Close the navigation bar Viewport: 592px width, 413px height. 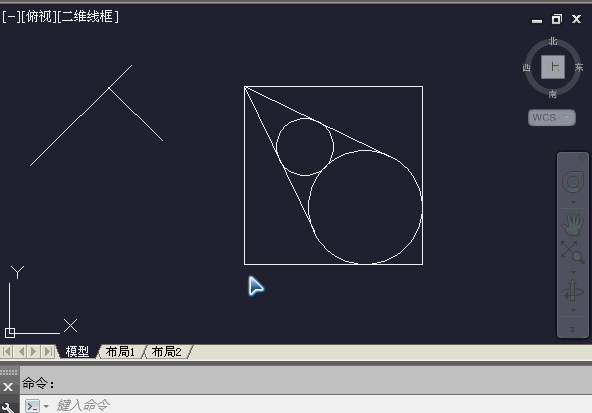point(583,157)
